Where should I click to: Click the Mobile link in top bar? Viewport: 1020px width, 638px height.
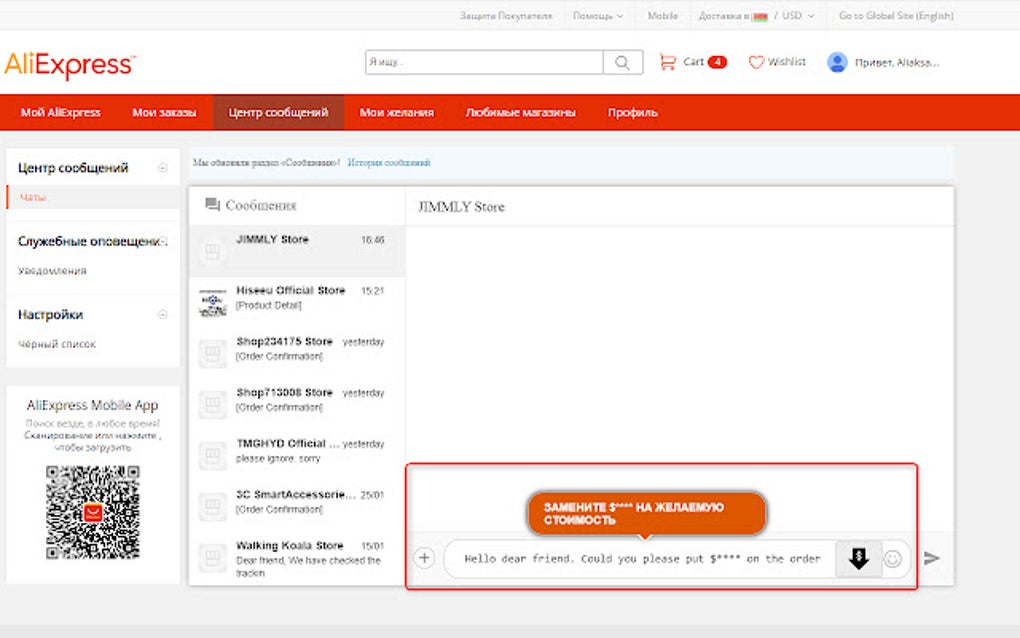[x=662, y=16]
